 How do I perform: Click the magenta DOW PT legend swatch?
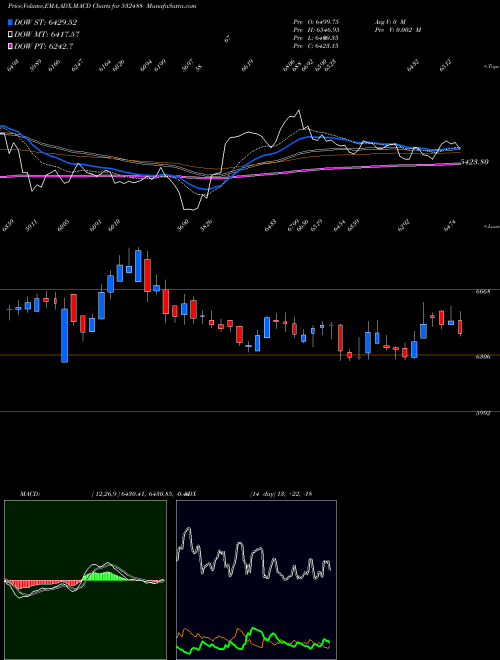coord(10,46)
